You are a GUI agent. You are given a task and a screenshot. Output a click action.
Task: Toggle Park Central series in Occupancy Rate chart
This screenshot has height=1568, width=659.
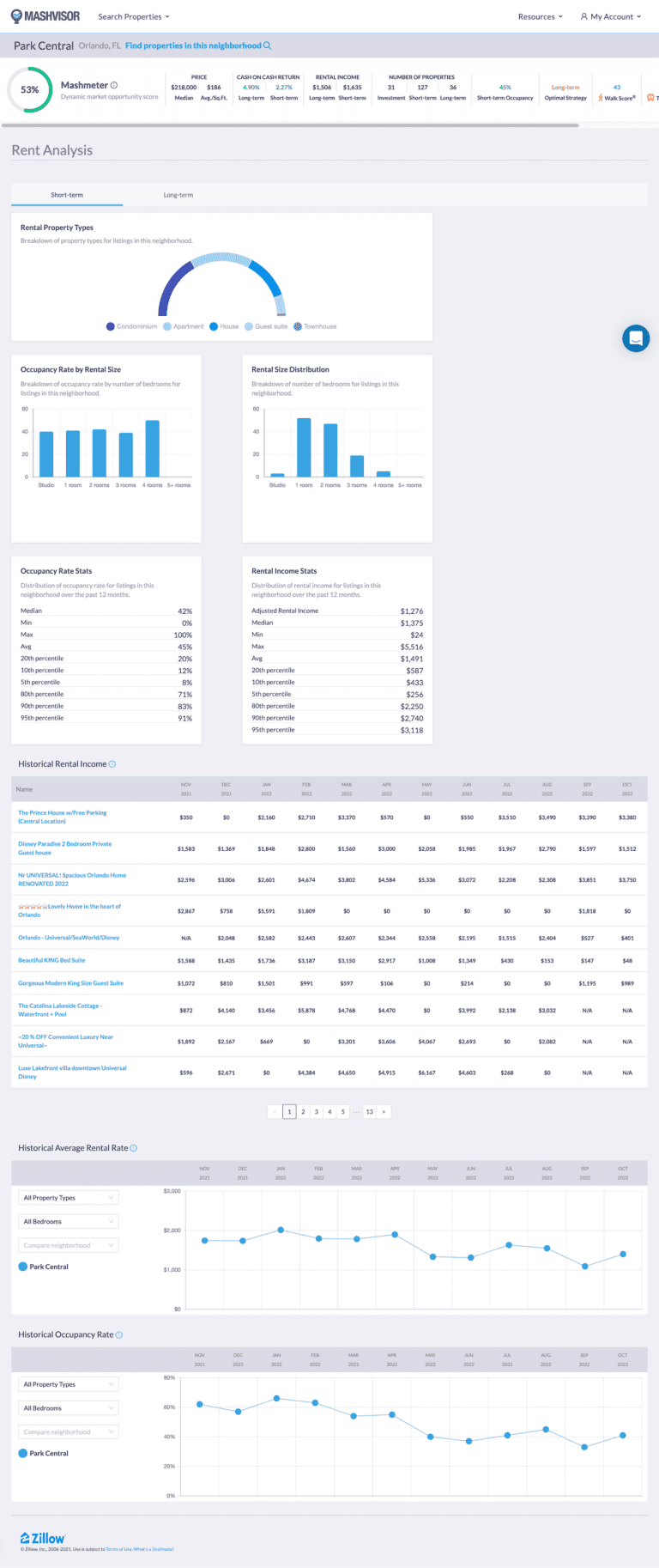[x=44, y=1454]
